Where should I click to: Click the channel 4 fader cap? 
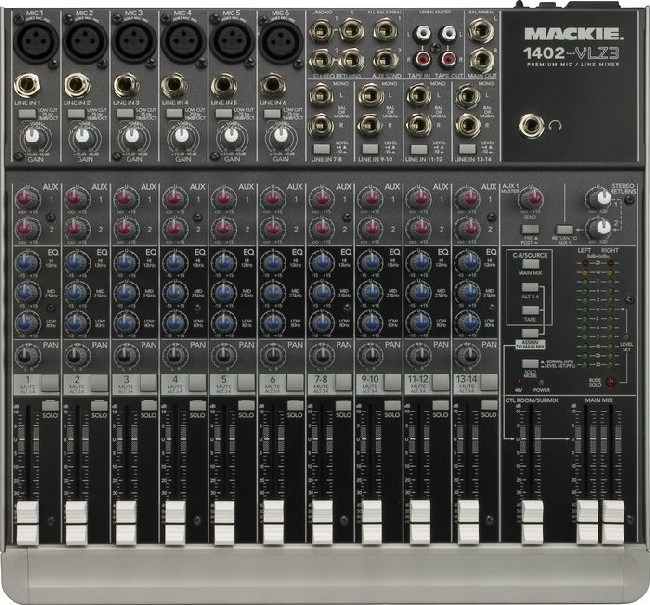point(175,522)
